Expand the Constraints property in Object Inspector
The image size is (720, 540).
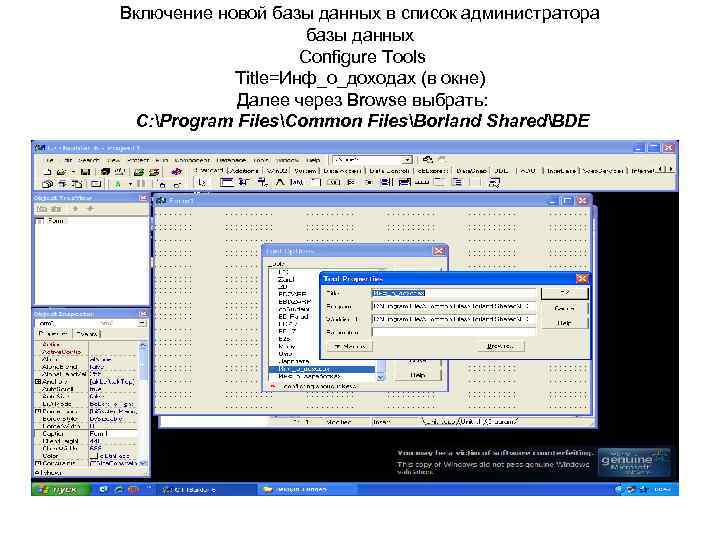(x=38, y=463)
